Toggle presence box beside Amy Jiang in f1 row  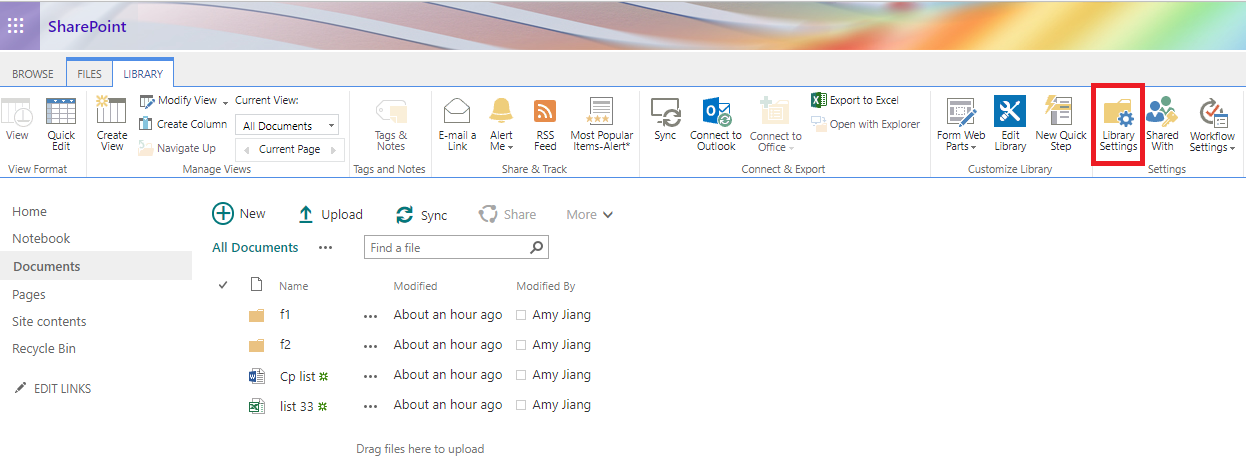click(521, 315)
